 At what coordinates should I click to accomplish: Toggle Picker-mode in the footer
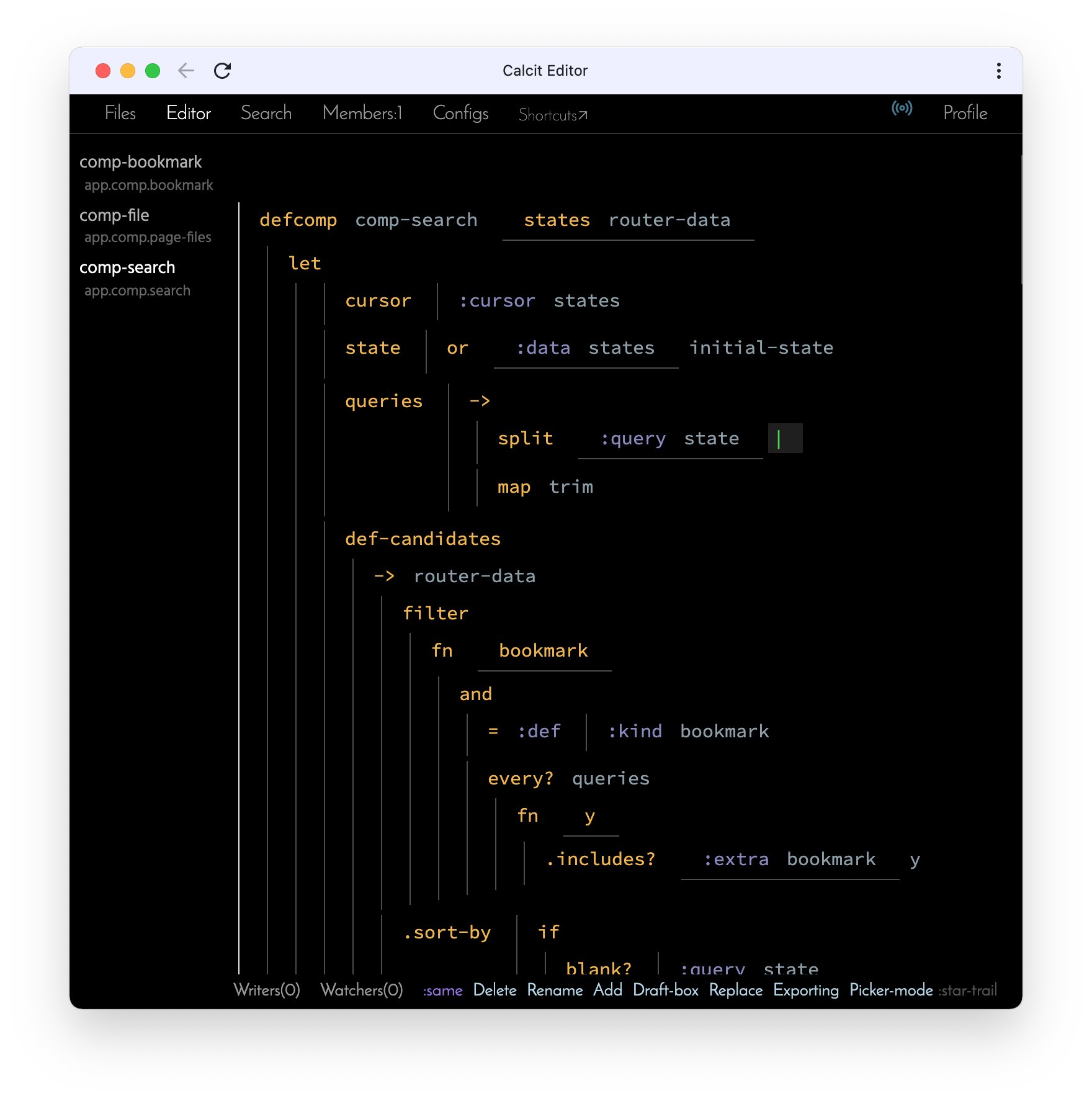coord(891,990)
